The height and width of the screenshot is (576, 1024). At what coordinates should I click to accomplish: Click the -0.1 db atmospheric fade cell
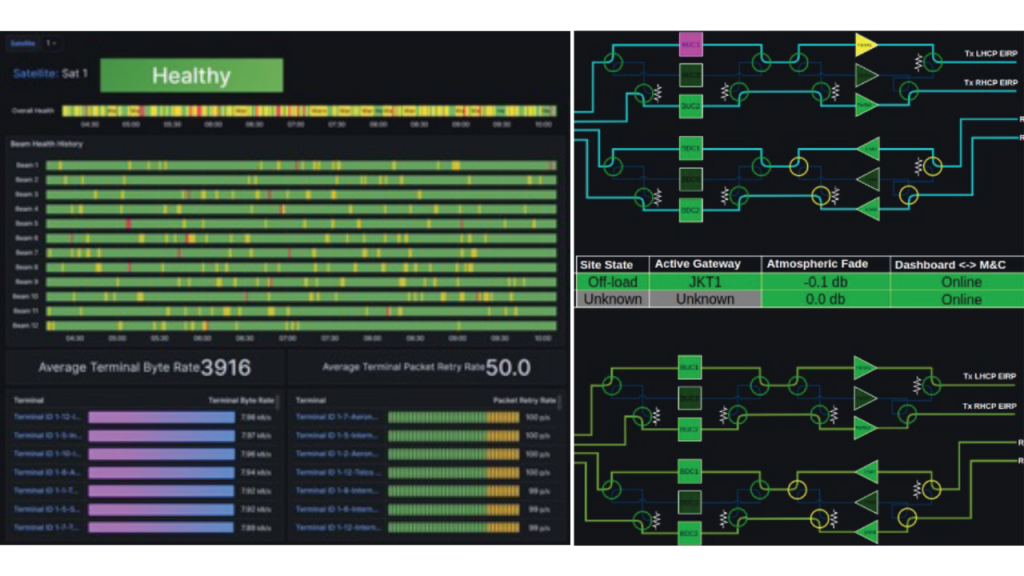[x=825, y=282]
